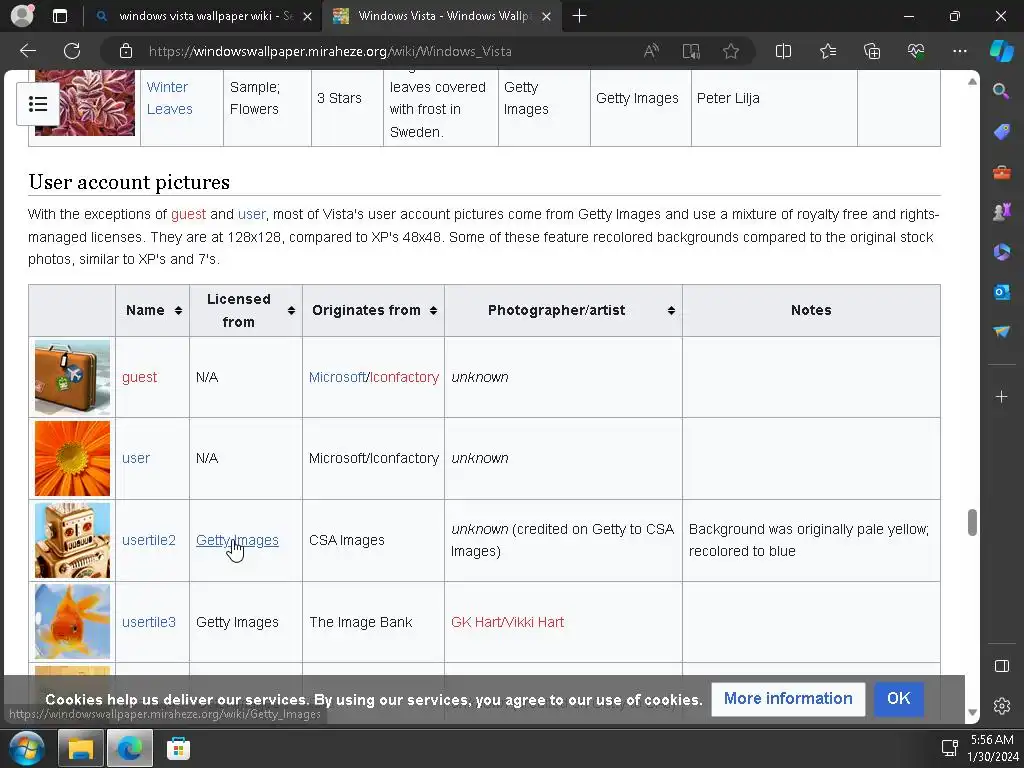The height and width of the screenshot is (768, 1024).
Task: Open Edge Settings and more menu
Action: pyautogui.click(x=959, y=51)
